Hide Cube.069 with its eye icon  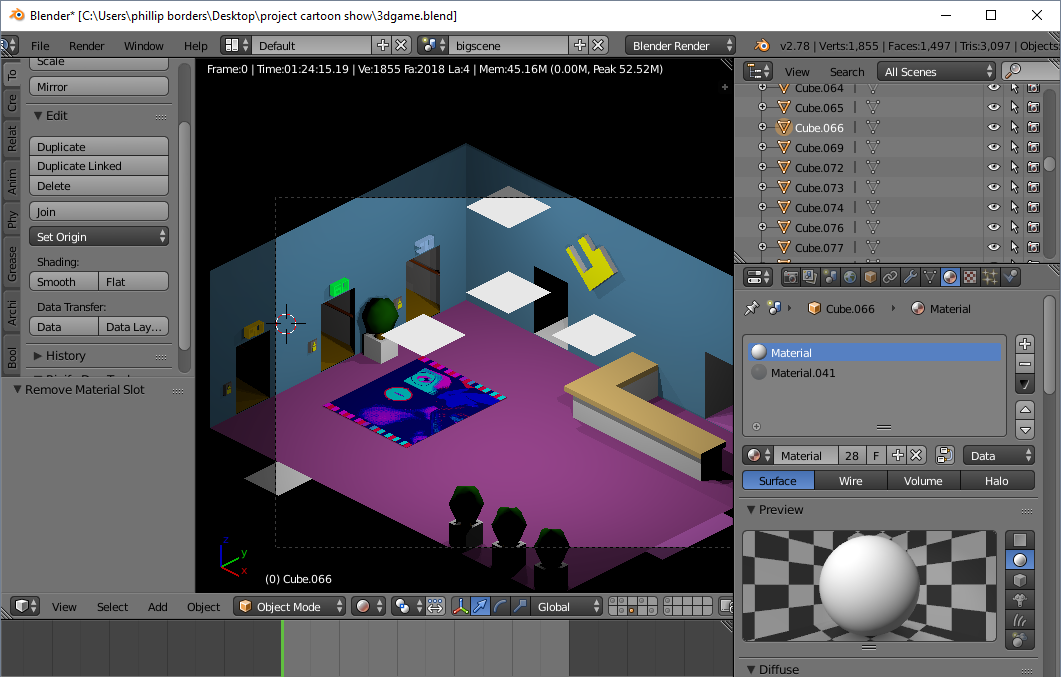993,148
